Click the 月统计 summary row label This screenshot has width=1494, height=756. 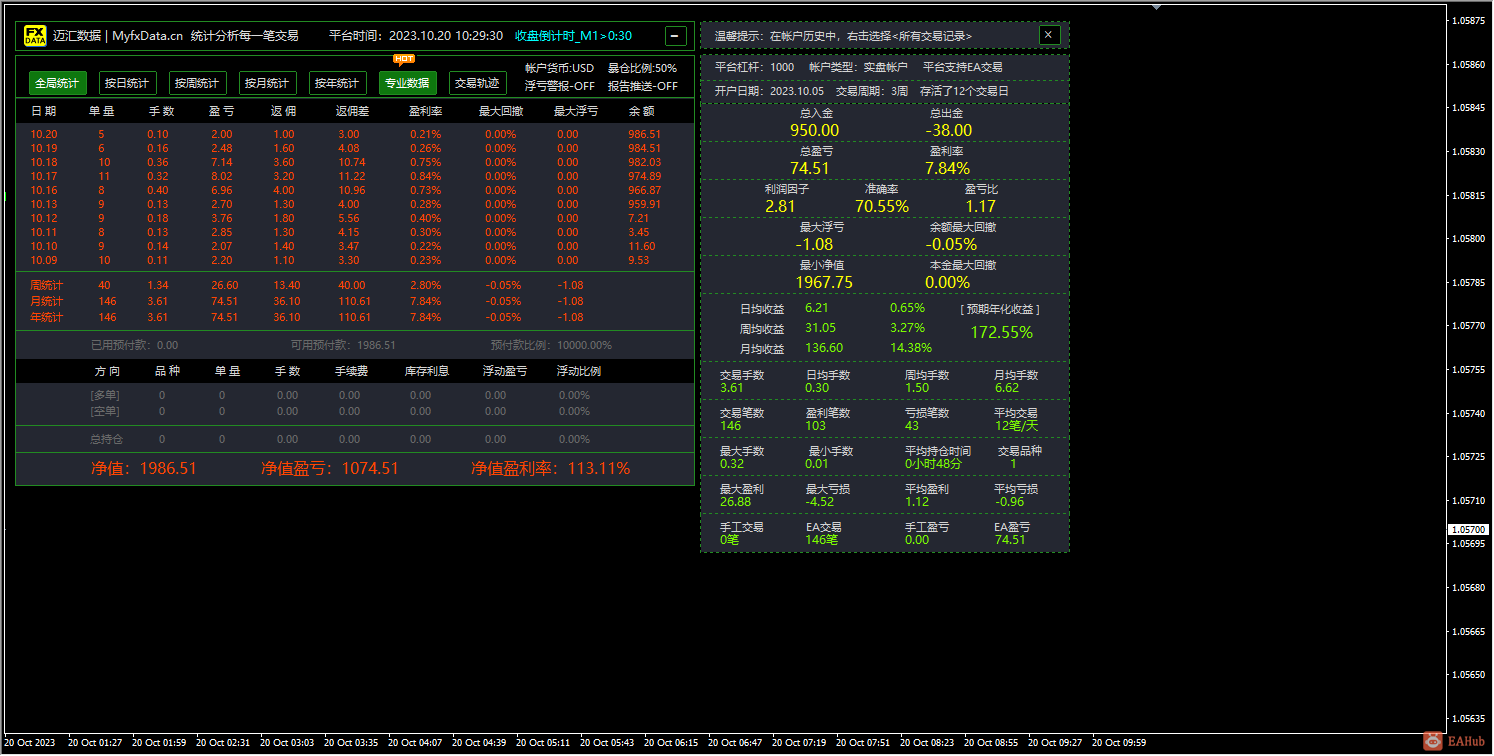tap(46, 301)
